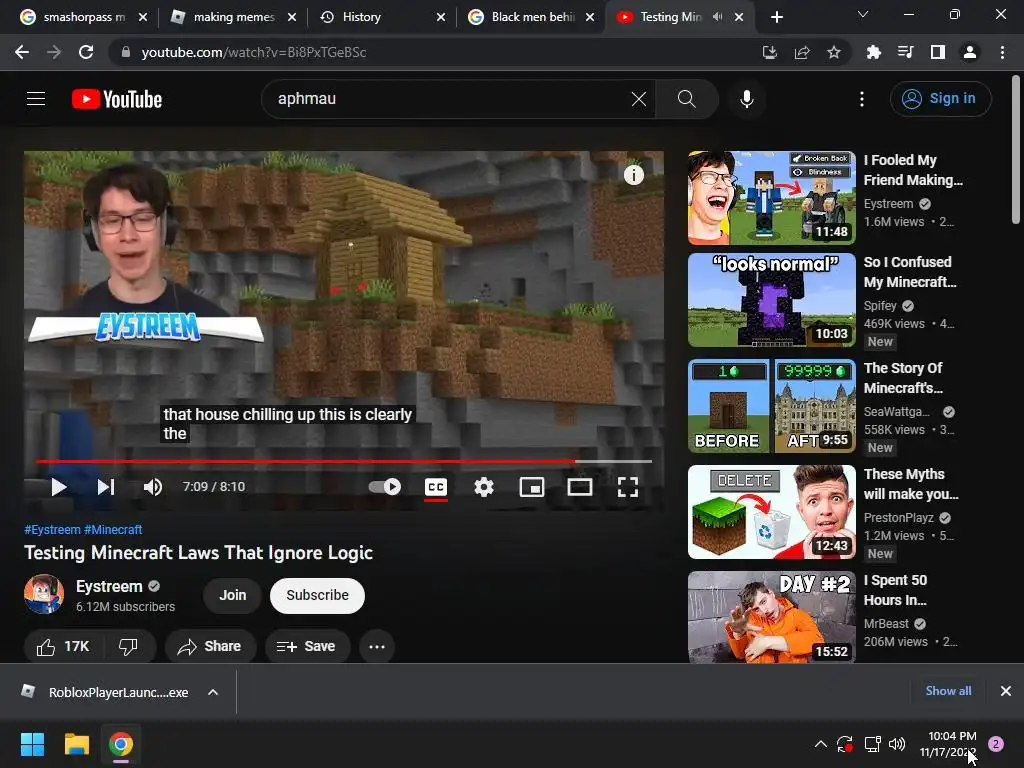Viewport: 1024px width, 768px height.
Task: Toggle Chrome side panel
Action: pos(938,52)
